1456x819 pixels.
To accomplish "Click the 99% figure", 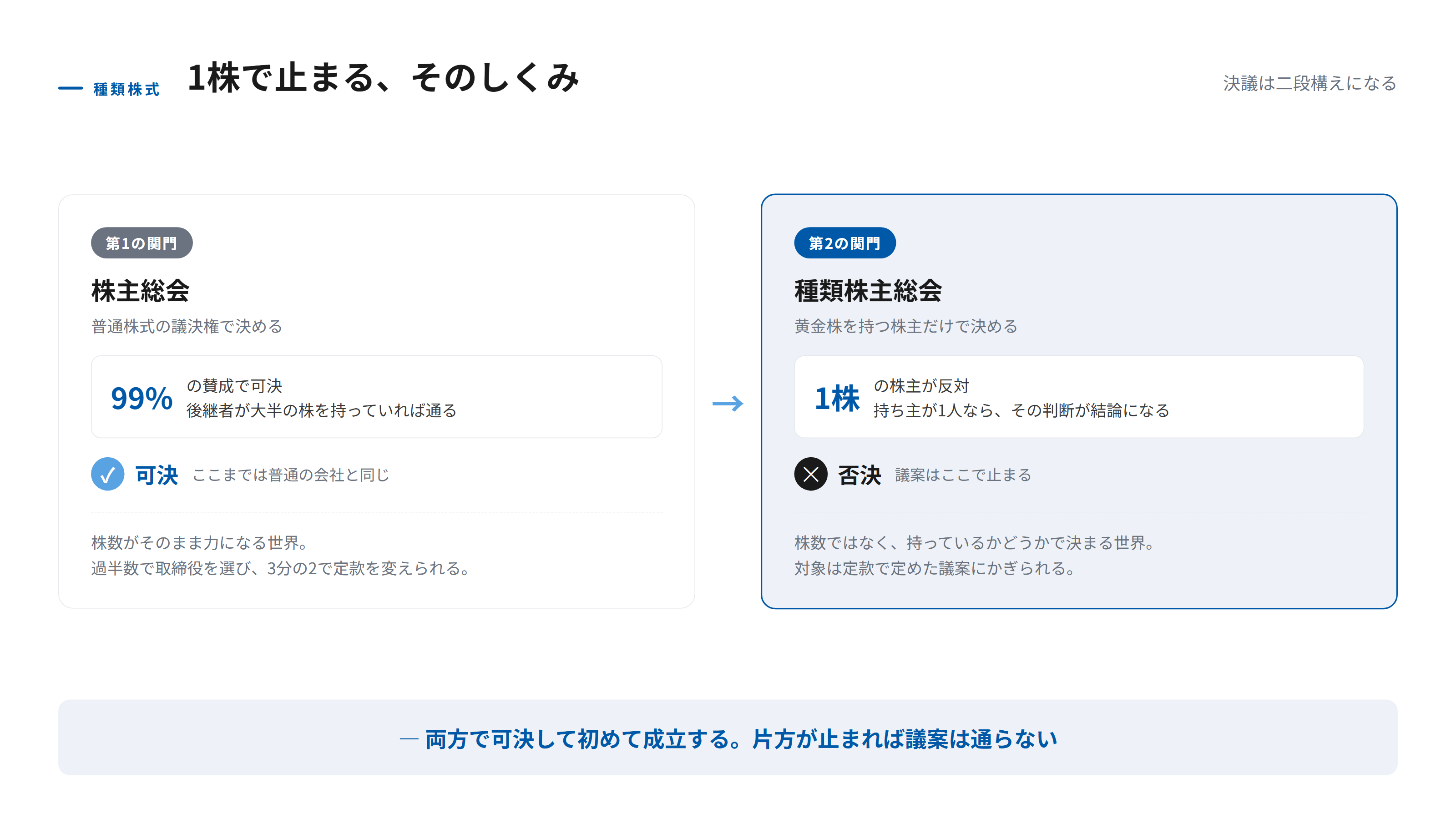I will (142, 398).
